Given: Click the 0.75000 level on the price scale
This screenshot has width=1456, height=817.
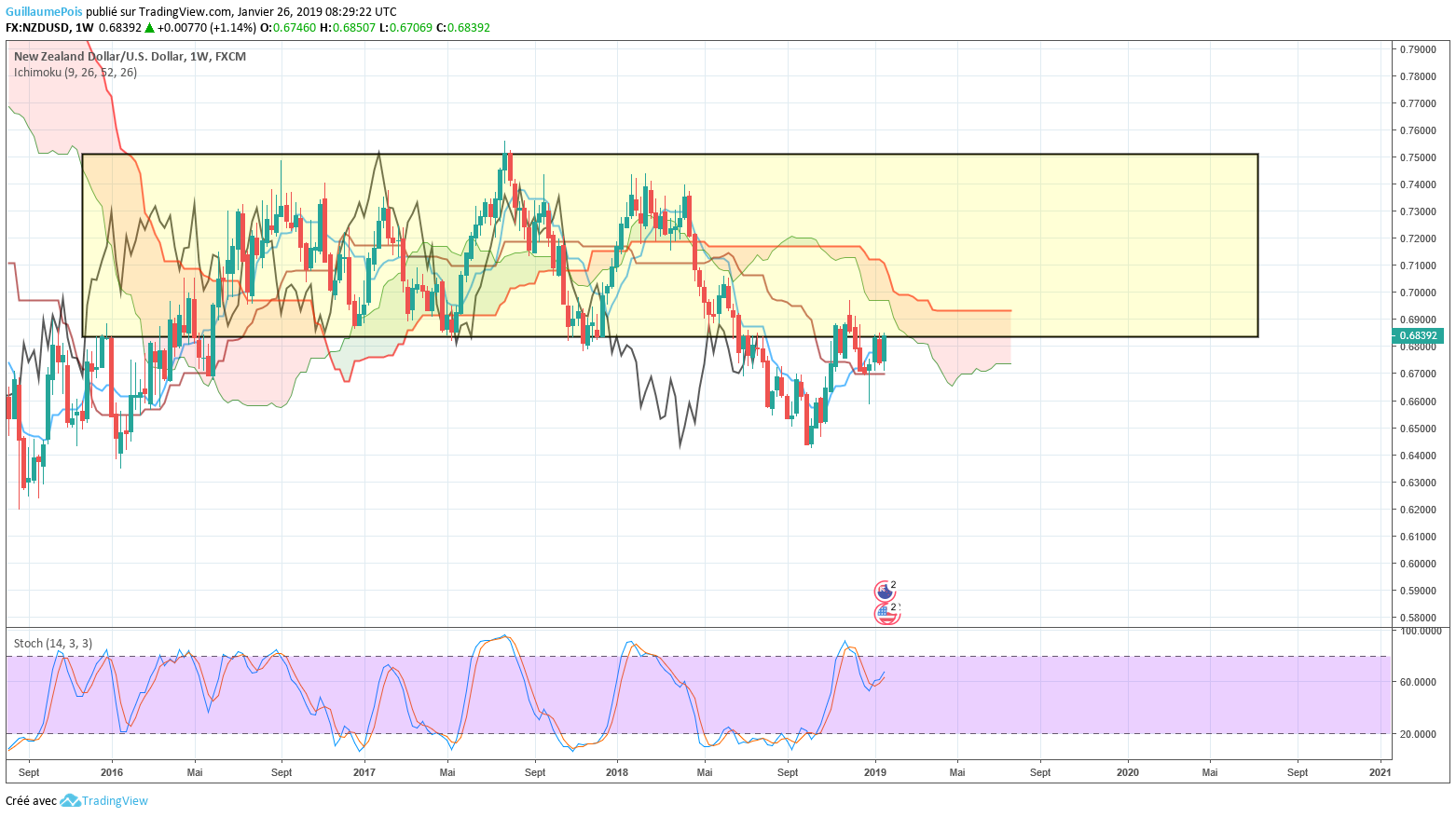Looking at the screenshot, I should click(1417, 157).
